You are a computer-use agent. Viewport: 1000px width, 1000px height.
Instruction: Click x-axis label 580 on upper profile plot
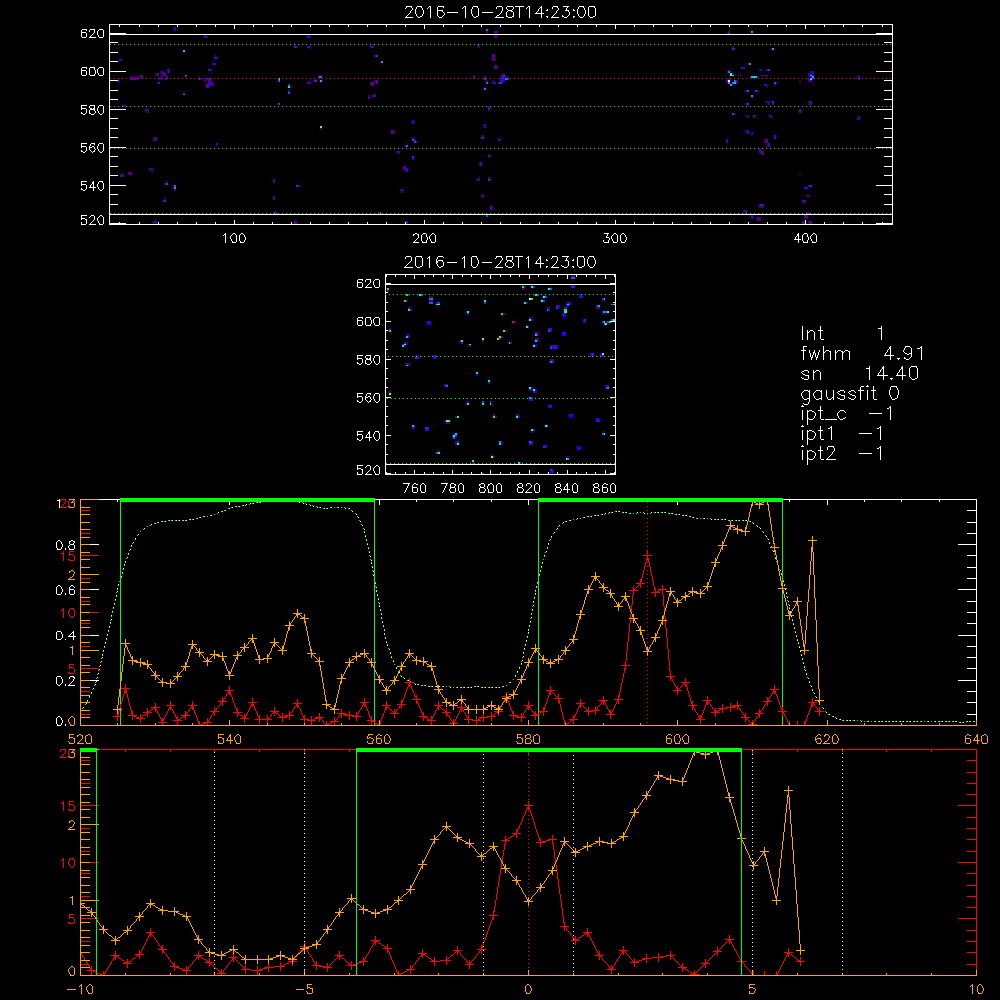(x=528, y=739)
